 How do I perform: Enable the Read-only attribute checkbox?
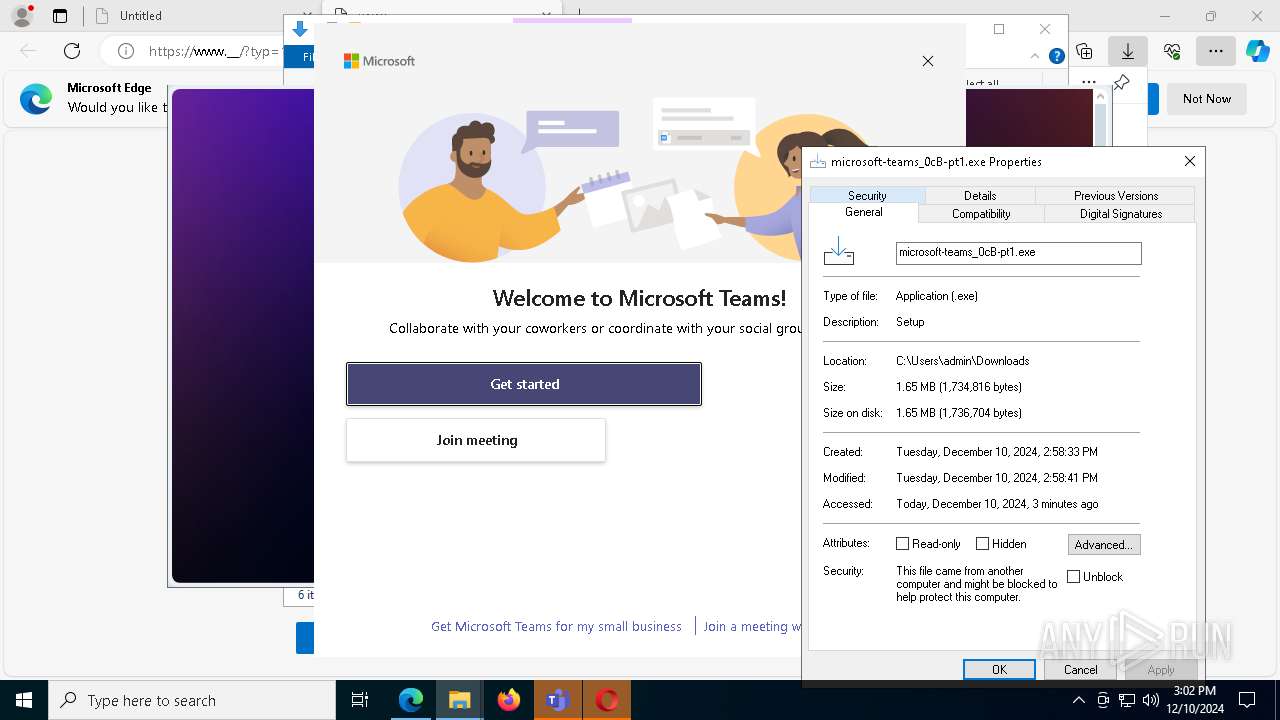tap(902, 544)
